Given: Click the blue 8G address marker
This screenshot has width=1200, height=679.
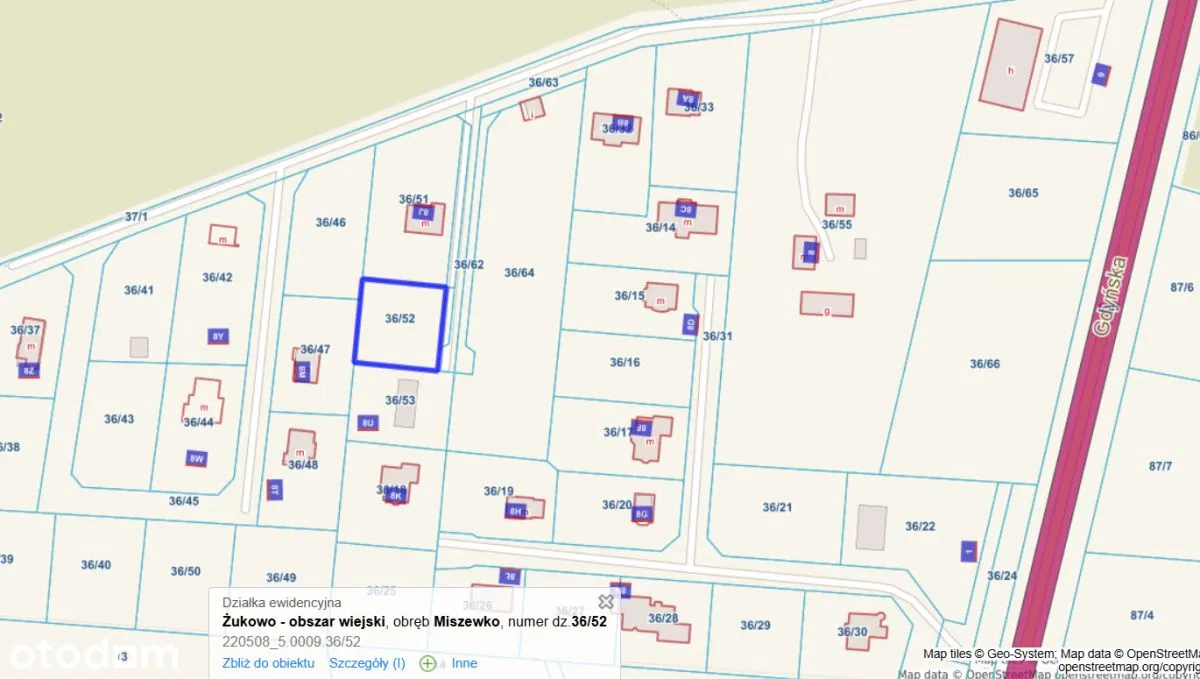Looking at the screenshot, I should (642, 514).
